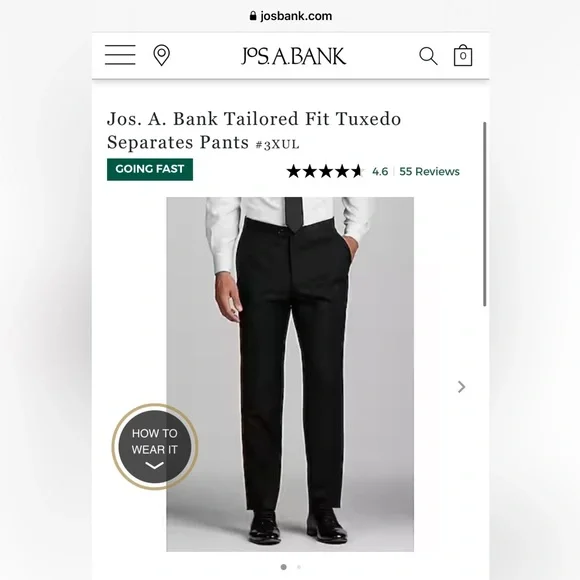This screenshot has width=580, height=580.
Task: Select the second carousel dot indicator
Action: point(299,567)
